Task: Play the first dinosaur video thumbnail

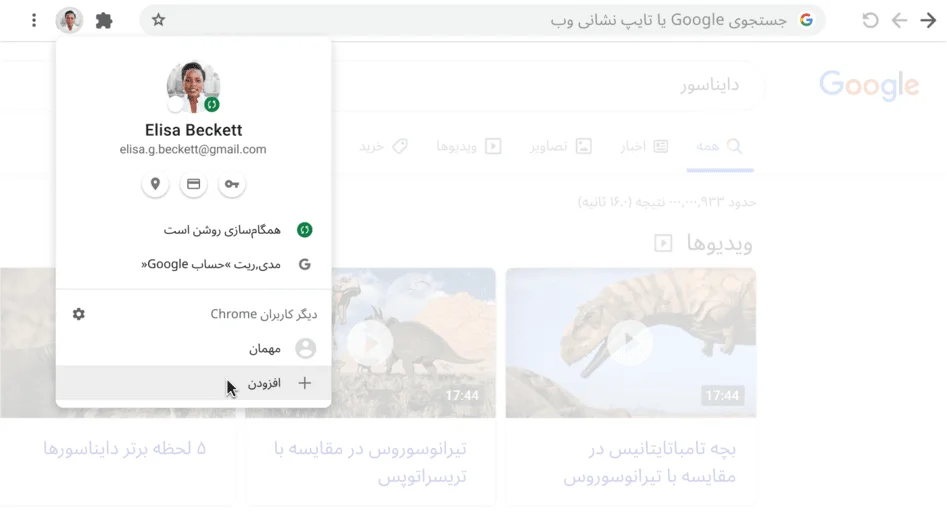Action: point(631,343)
